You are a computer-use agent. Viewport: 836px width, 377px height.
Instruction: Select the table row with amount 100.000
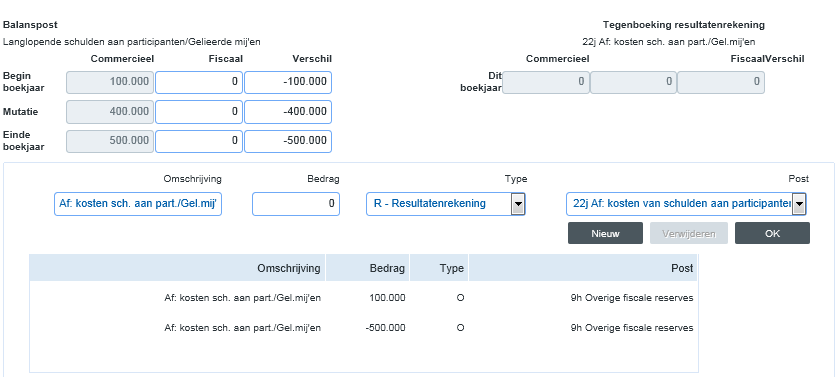(364, 298)
